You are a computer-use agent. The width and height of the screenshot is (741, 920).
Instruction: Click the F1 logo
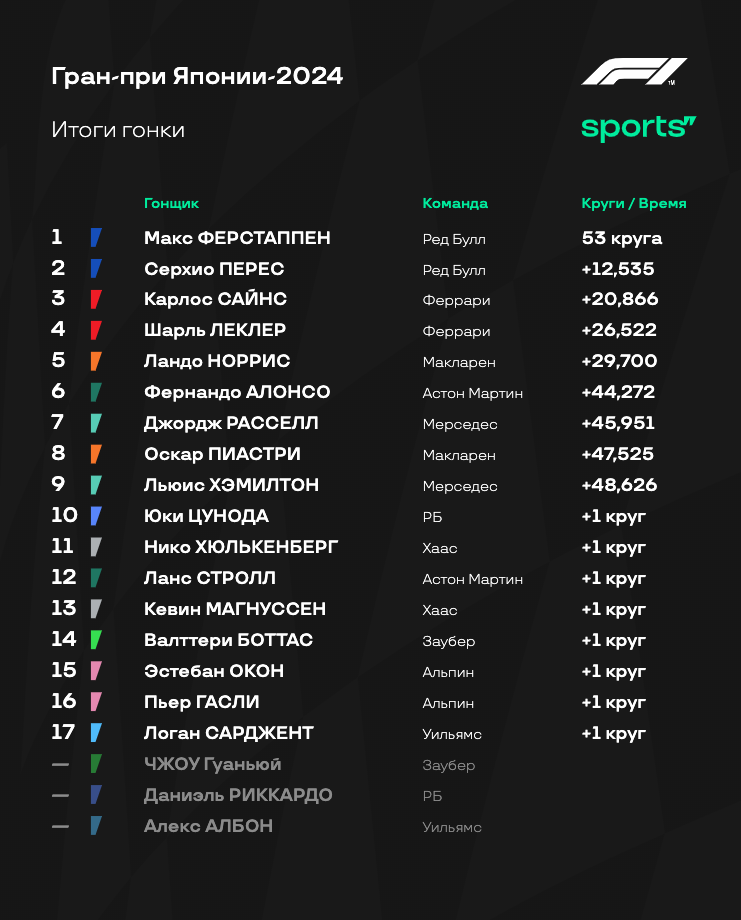point(634,72)
